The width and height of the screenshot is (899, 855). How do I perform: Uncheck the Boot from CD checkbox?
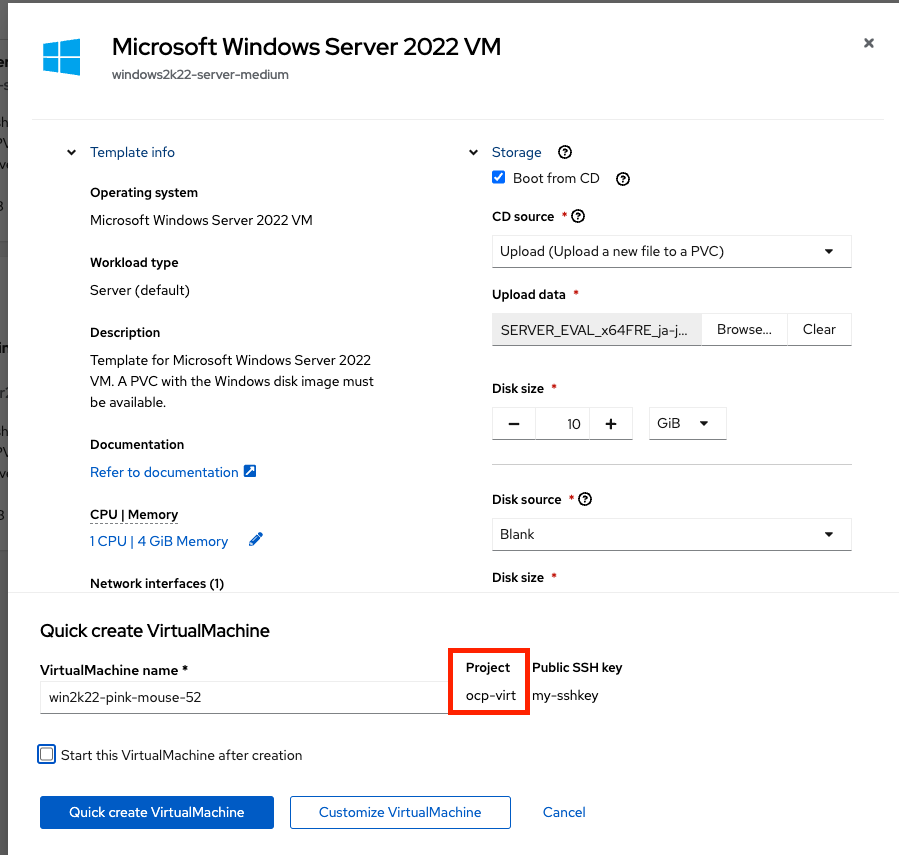click(x=499, y=178)
